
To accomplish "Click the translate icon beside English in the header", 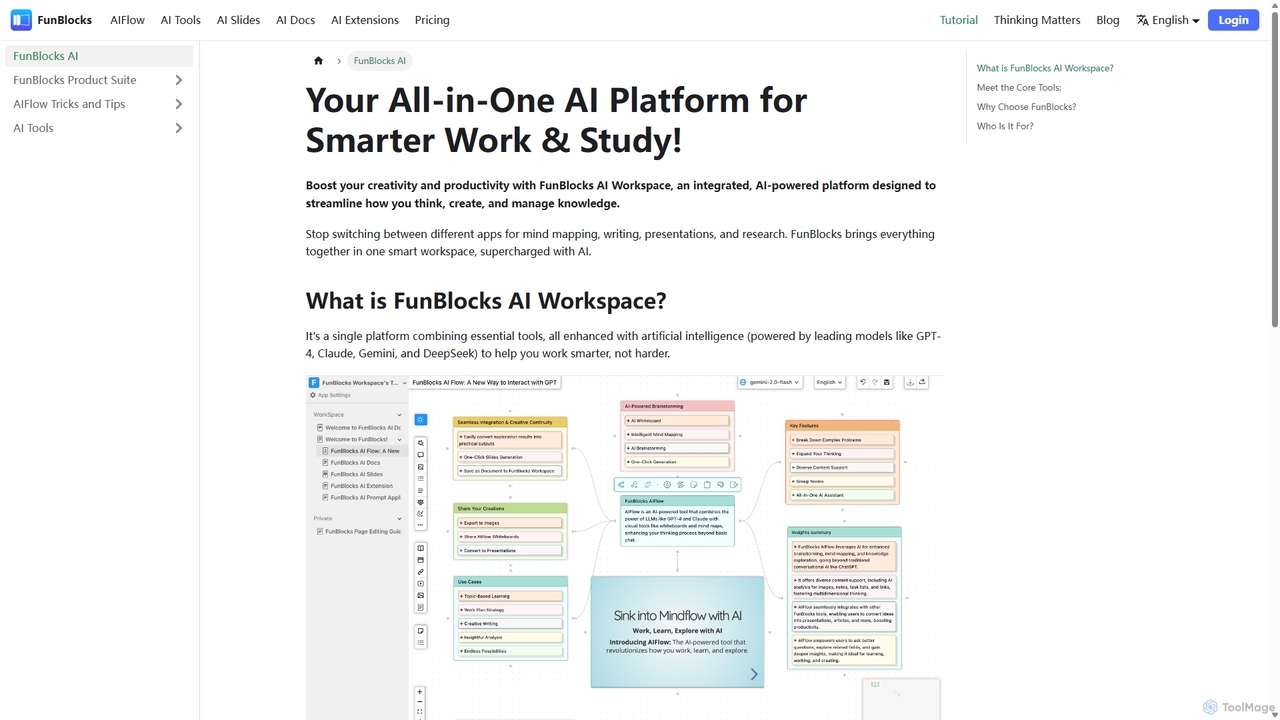I will 1142,20.
